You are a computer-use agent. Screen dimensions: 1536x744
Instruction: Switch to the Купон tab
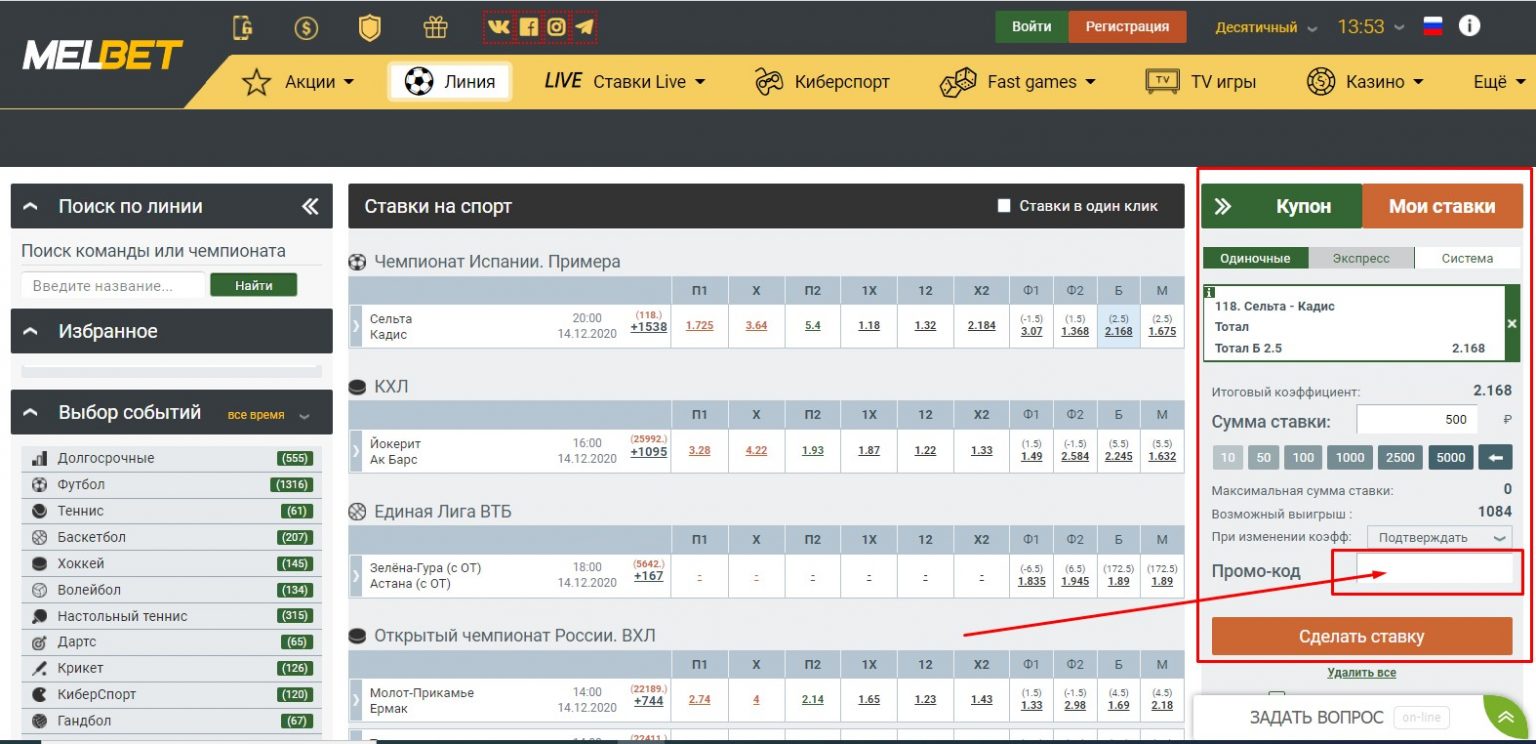[1282, 207]
